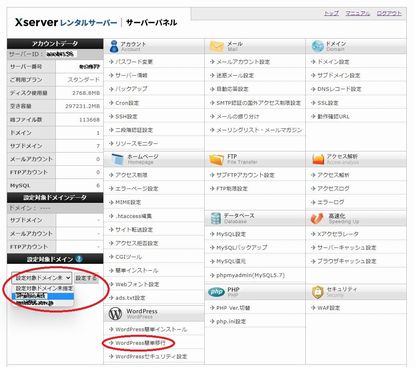Go to SSH設定

click(126, 117)
